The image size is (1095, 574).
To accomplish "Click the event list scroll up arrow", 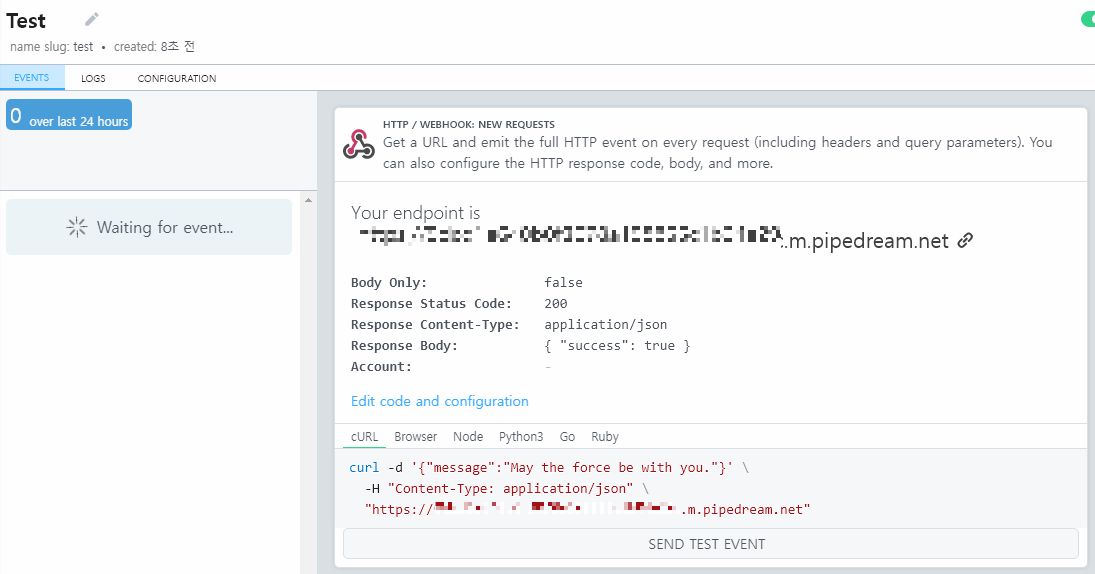I will [x=309, y=200].
